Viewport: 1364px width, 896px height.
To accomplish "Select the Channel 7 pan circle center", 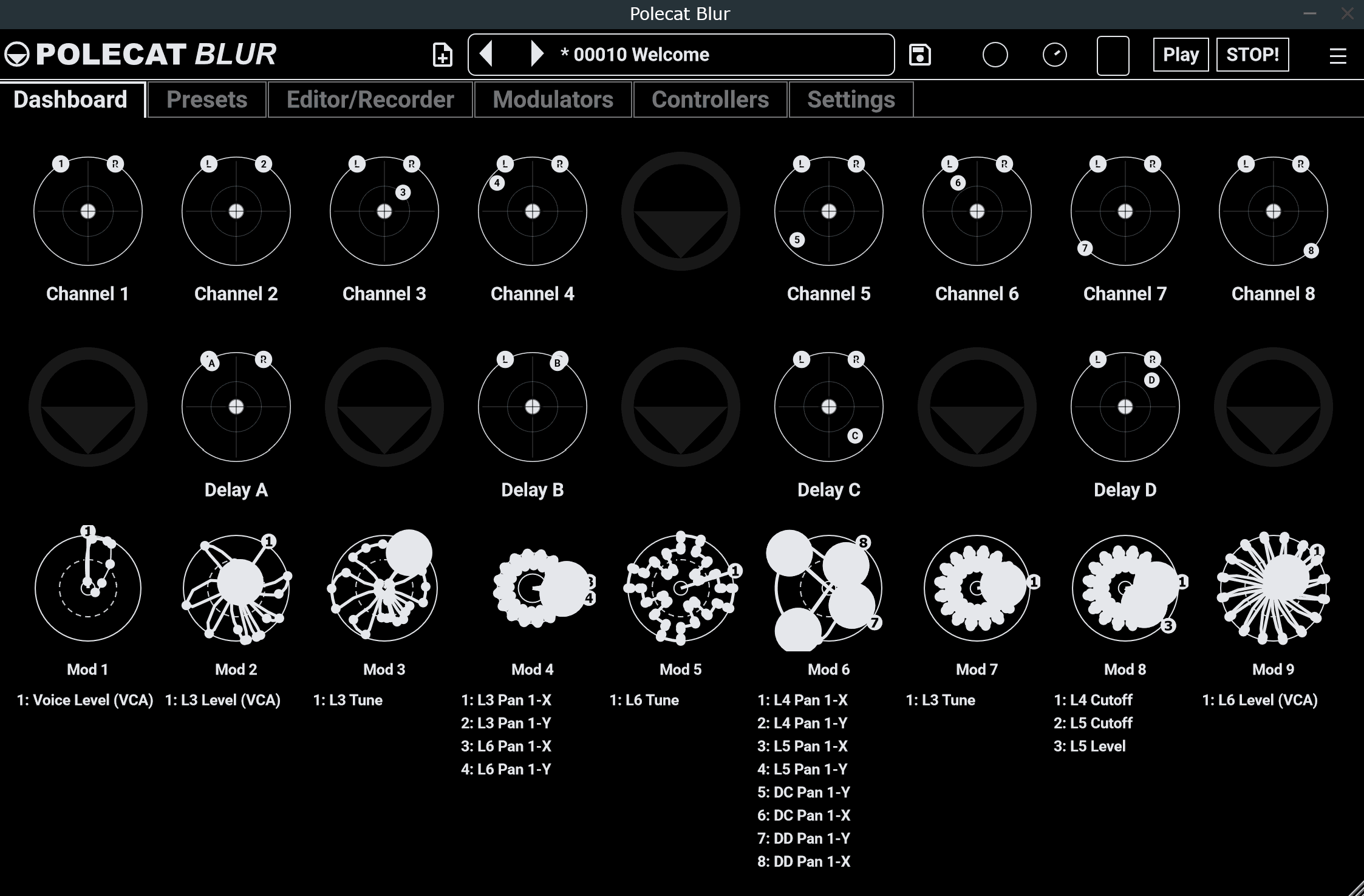I will coord(1125,211).
